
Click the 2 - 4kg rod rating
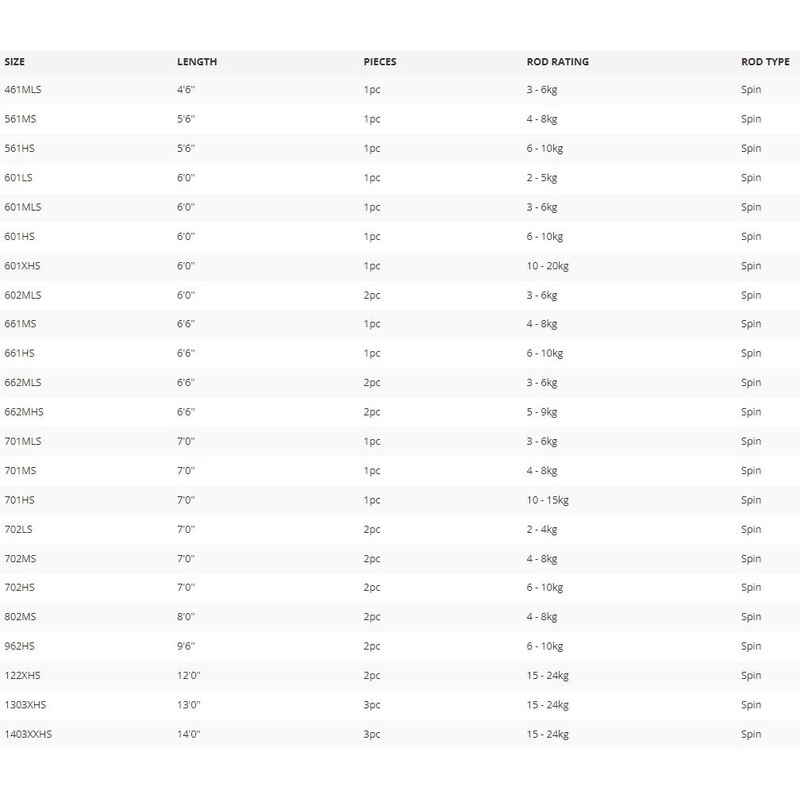[x=543, y=529]
